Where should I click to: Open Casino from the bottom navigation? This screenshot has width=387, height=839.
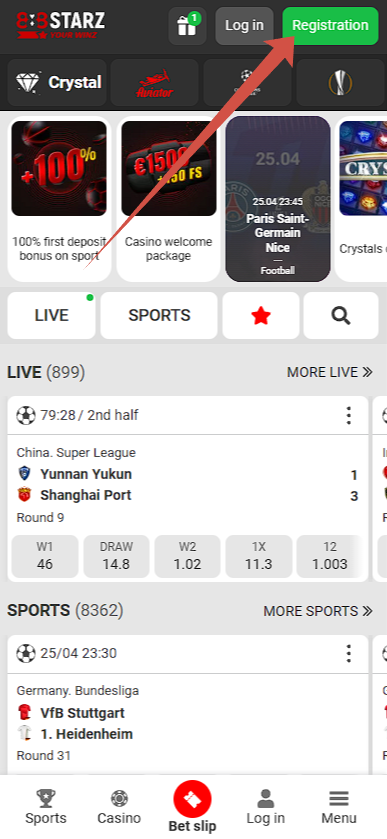click(119, 808)
